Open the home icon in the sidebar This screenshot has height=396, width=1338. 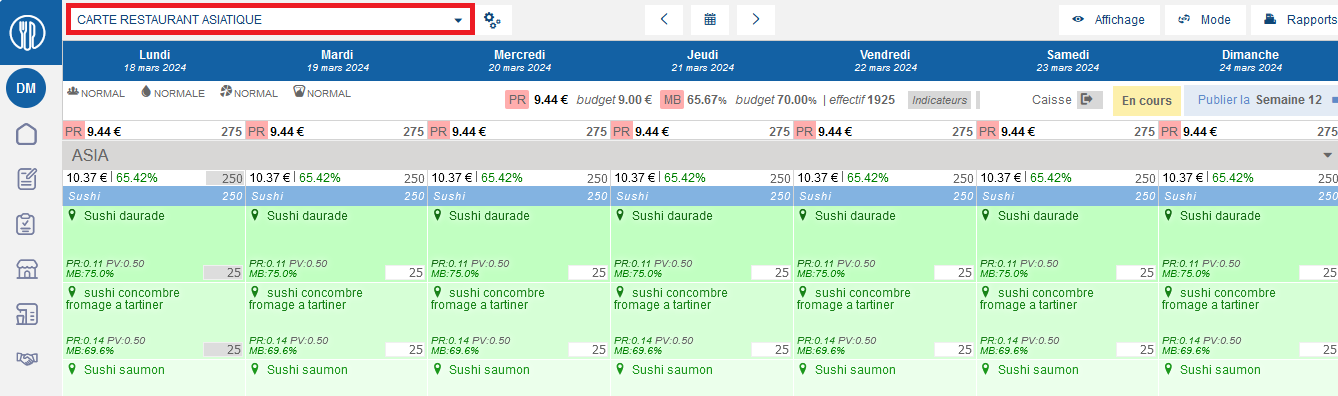(27, 134)
